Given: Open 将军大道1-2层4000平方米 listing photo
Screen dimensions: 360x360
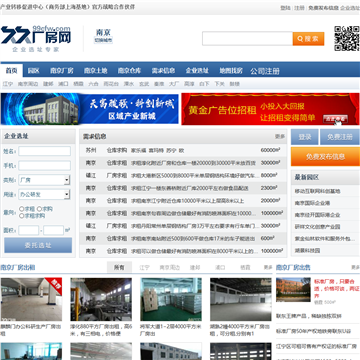Looking at the screenshot, I should click(x=171, y=299).
